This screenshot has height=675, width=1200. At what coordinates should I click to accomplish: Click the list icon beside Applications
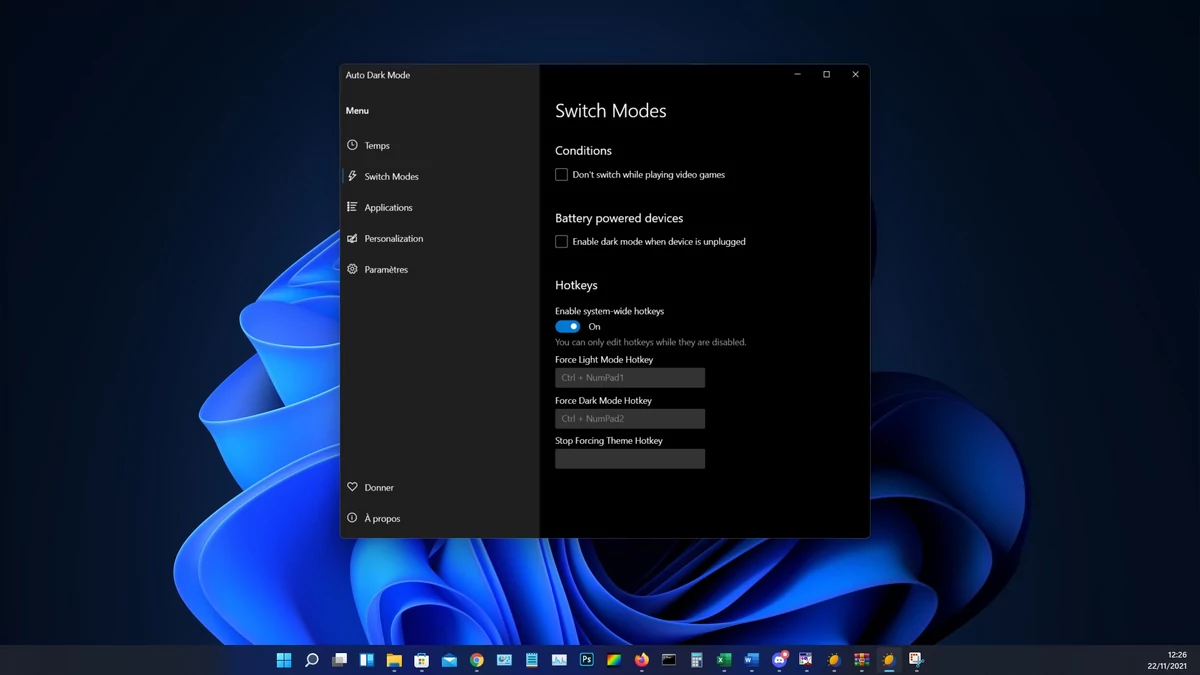[x=352, y=207]
